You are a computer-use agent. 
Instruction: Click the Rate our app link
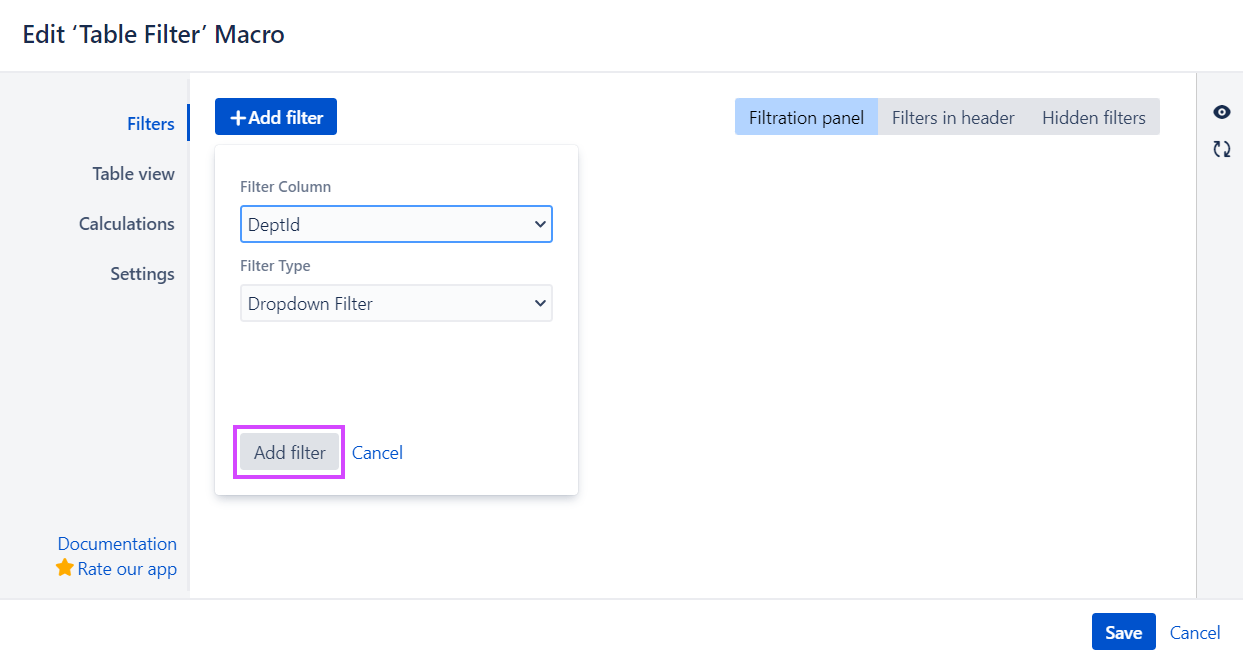click(127, 568)
